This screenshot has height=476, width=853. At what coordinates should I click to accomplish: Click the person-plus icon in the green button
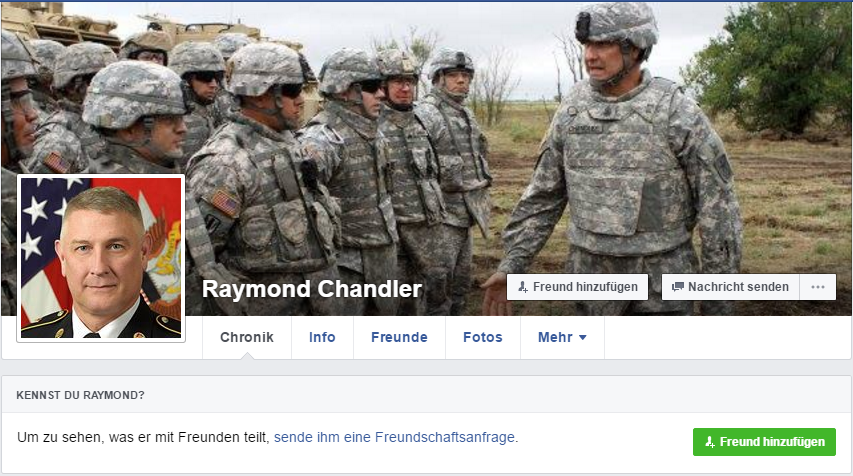pos(709,442)
